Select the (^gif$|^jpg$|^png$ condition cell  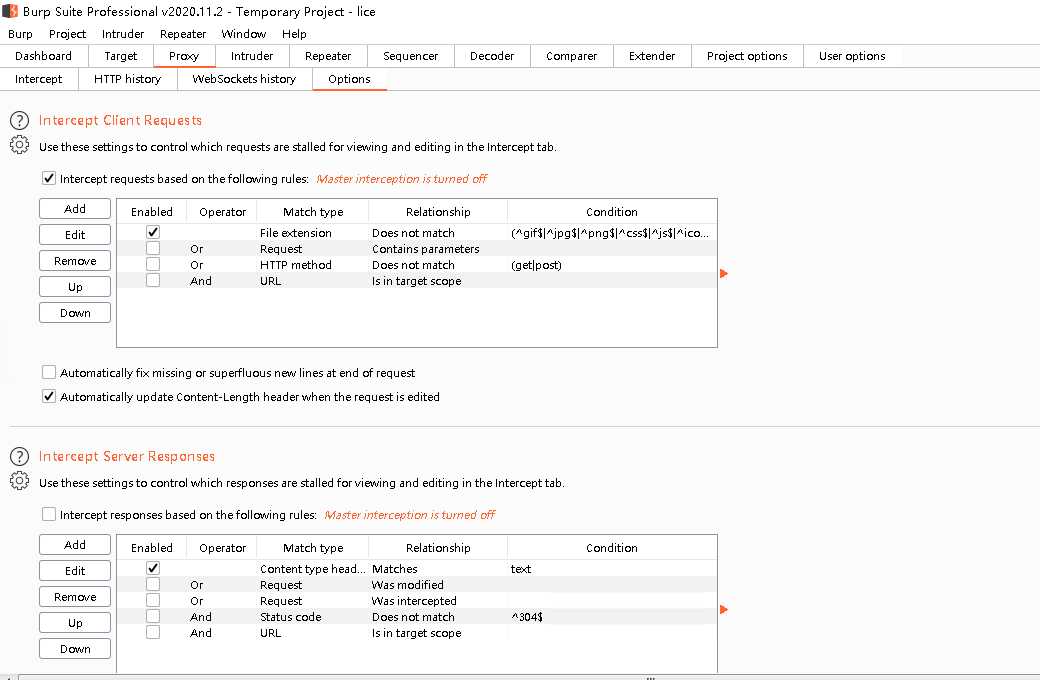pos(612,233)
